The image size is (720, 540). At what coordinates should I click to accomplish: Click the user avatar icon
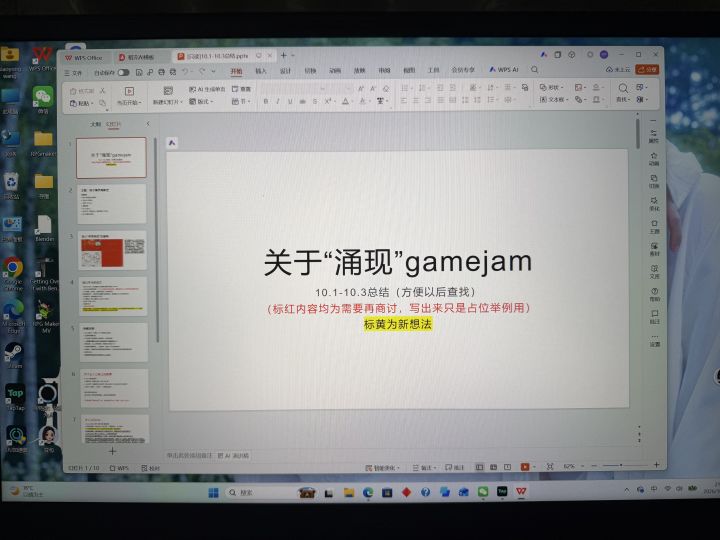coord(604,55)
